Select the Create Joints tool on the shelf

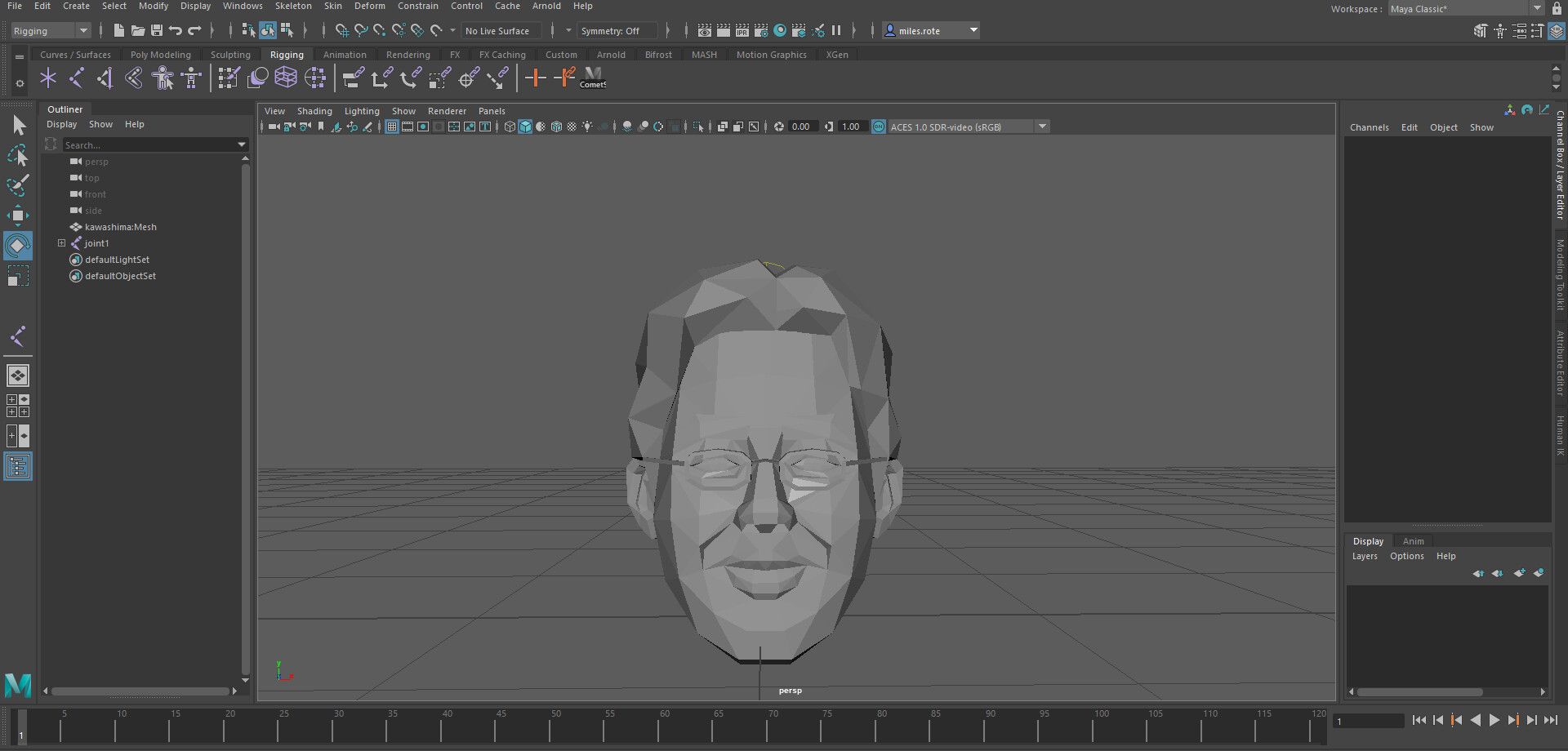point(48,78)
